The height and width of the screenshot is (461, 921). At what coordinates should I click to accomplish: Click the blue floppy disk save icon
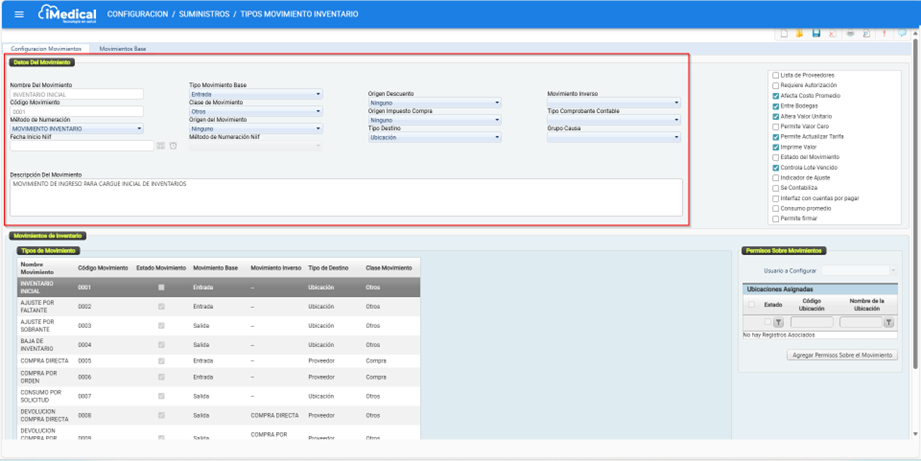(x=816, y=34)
